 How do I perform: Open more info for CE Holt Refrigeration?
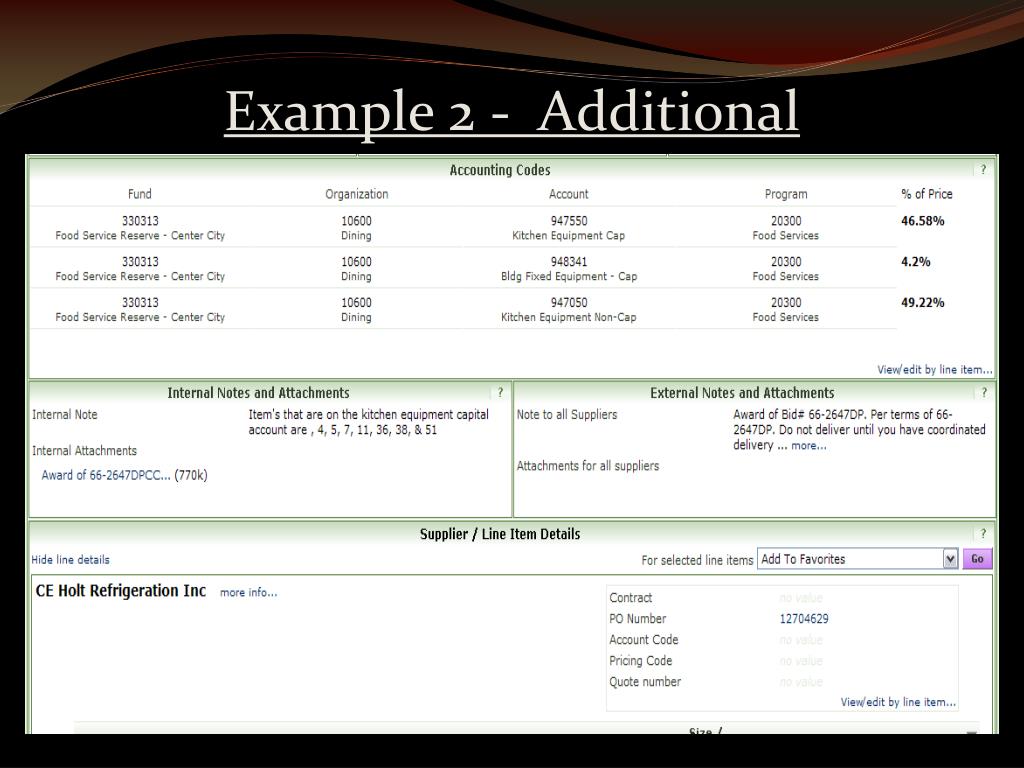click(x=248, y=592)
